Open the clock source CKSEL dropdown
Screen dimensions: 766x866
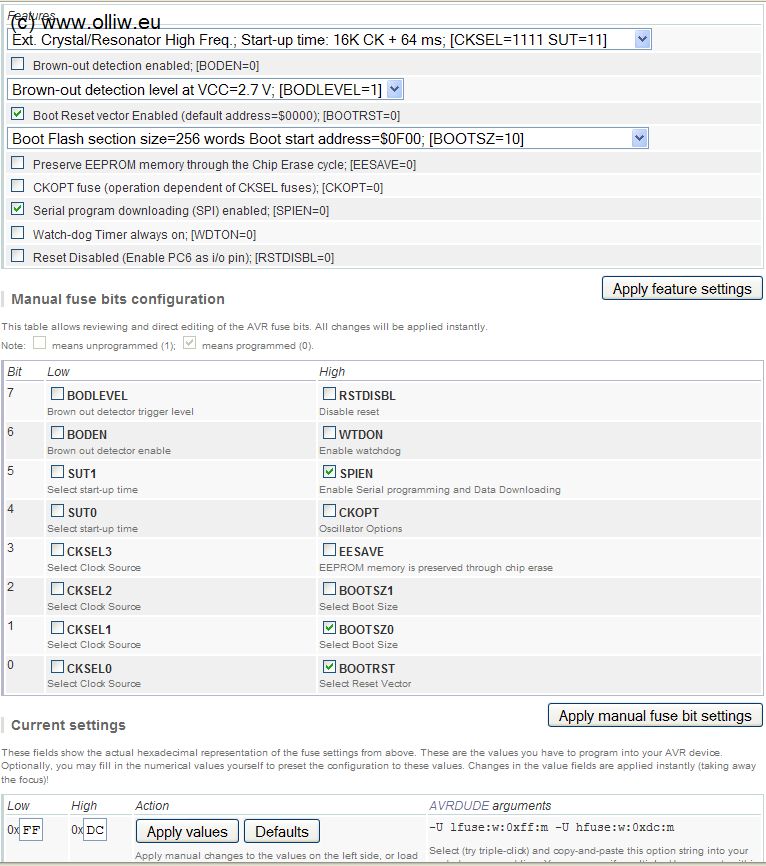(642, 39)
